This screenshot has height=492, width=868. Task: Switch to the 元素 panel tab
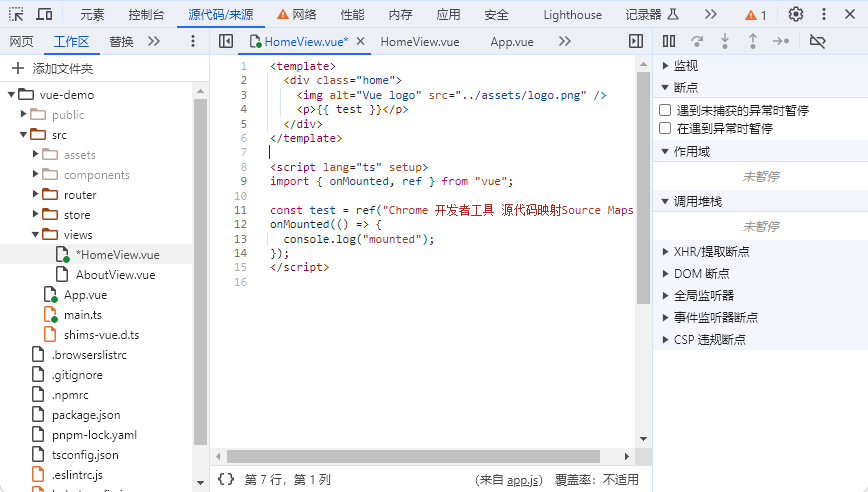click(x=92, y=14)
